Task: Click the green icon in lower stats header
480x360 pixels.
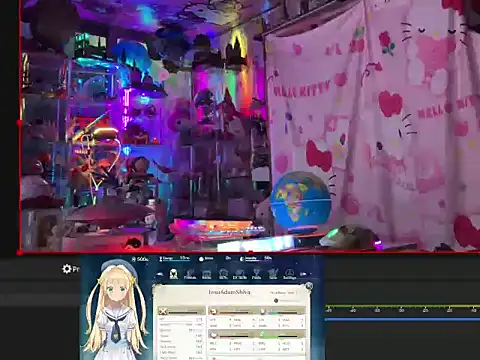Action: [262, 334]
